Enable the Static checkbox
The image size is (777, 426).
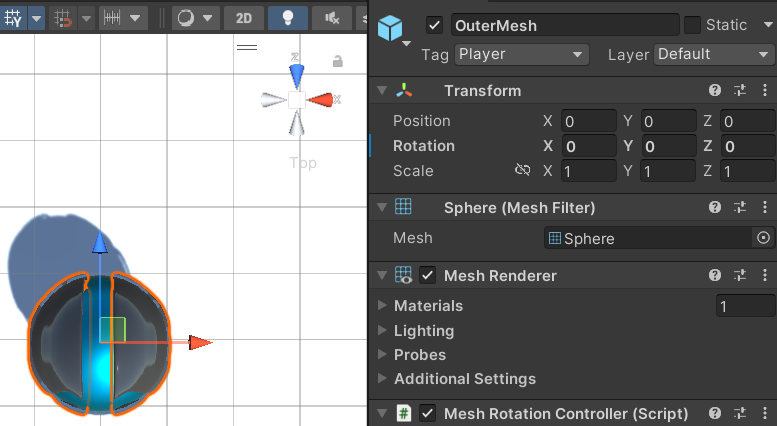(x=692, y=25)
